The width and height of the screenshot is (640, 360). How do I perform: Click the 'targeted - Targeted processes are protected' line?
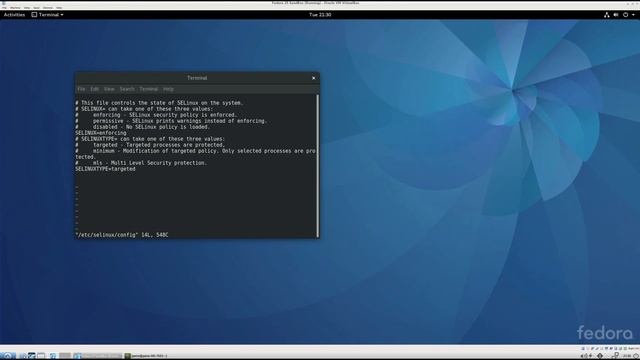pos(150,145)
